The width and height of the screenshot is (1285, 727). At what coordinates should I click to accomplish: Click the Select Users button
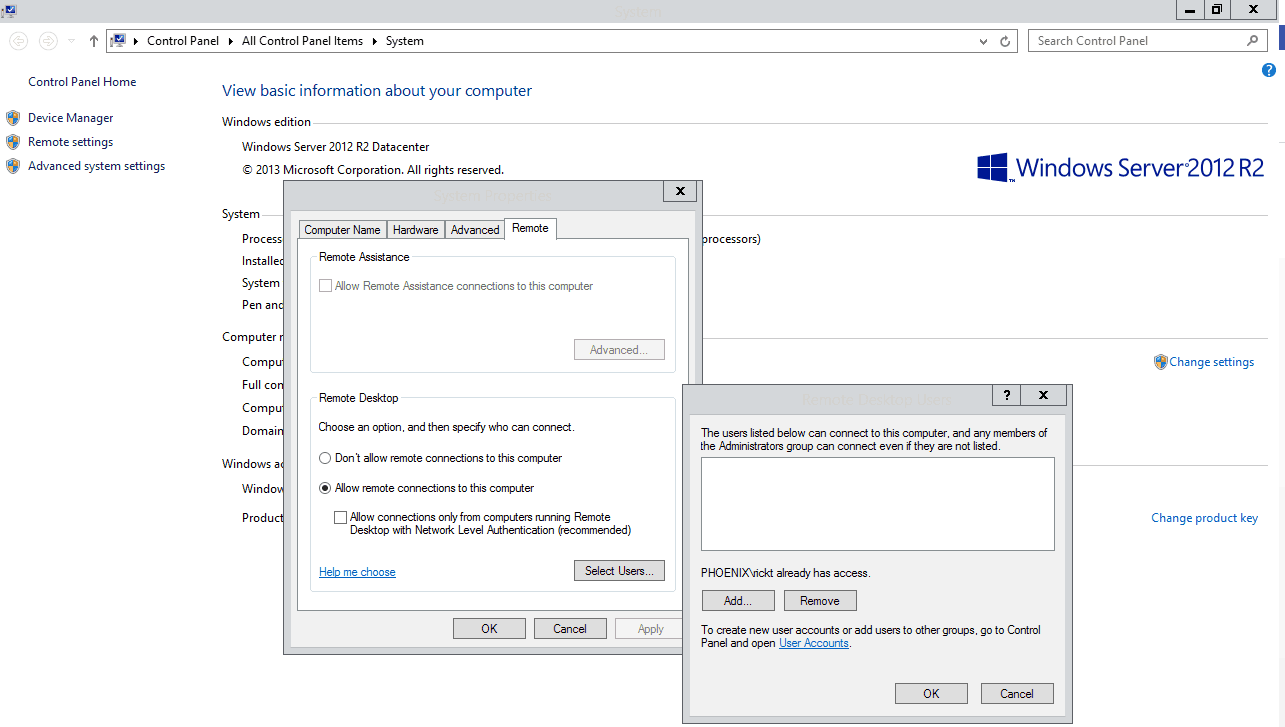click(x=619, y=570)
